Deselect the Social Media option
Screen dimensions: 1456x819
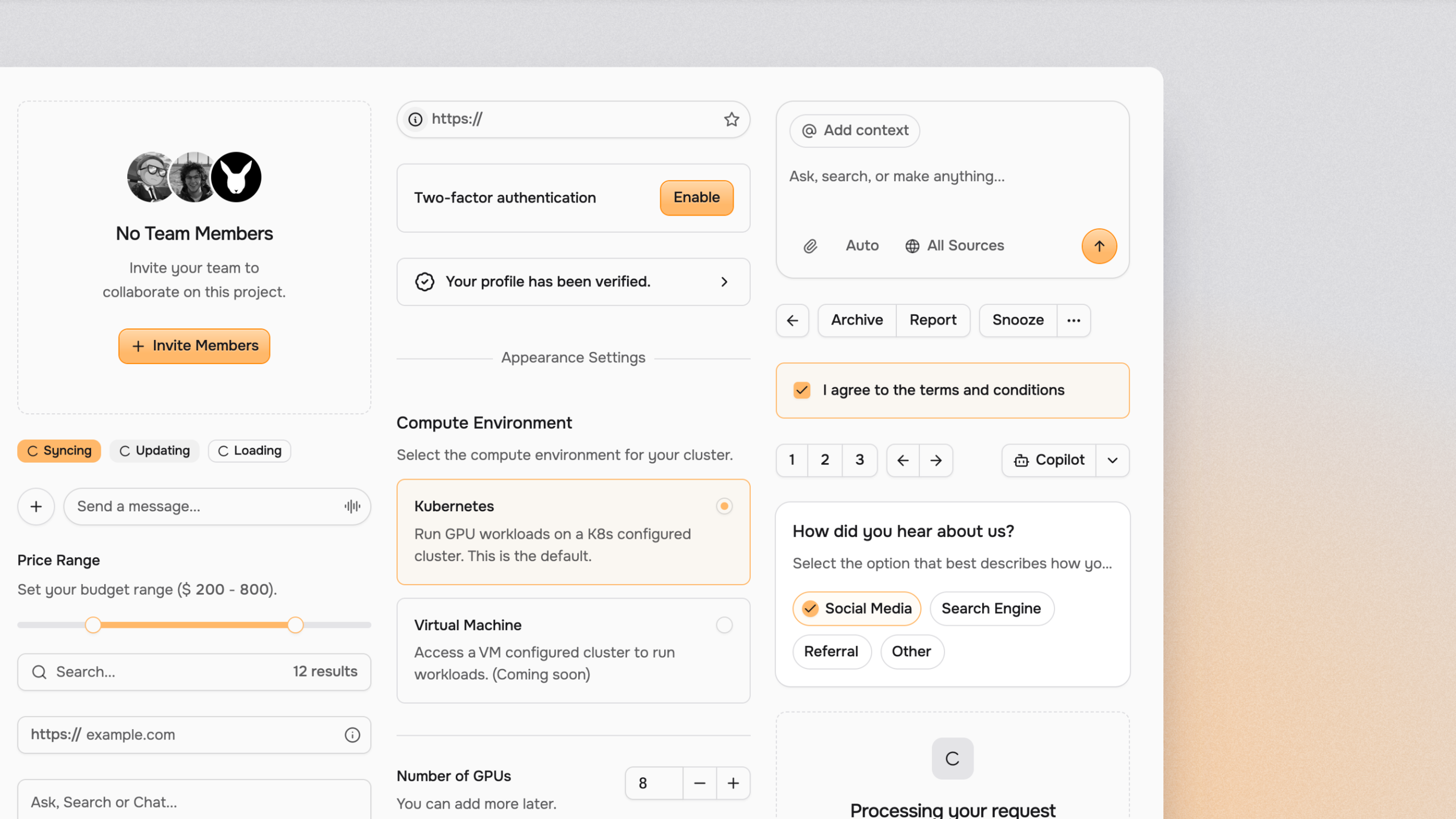856,608
